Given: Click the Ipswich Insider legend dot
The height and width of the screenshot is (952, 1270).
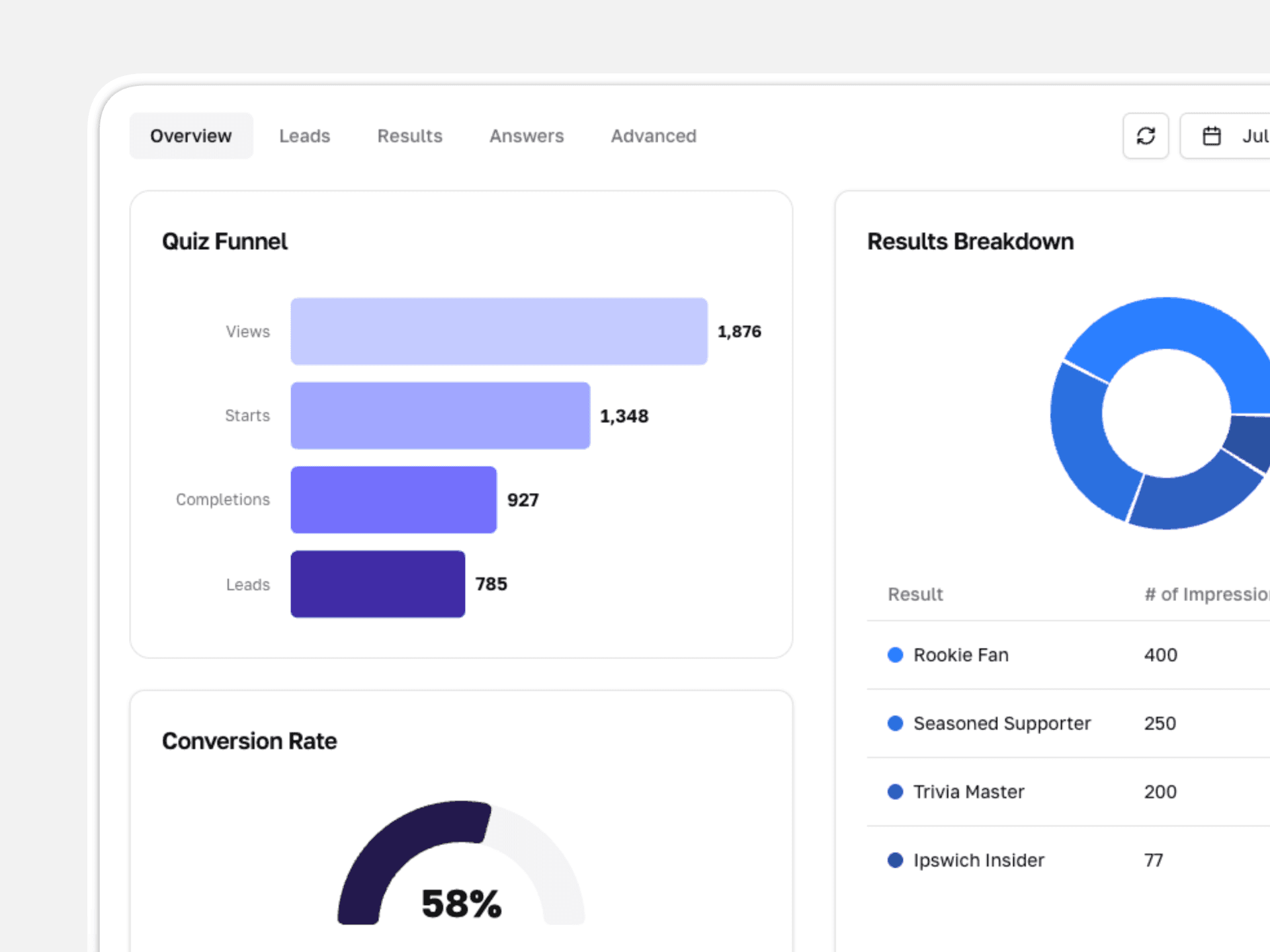Looking at the screenshot, I should click(x=896, y=860).
